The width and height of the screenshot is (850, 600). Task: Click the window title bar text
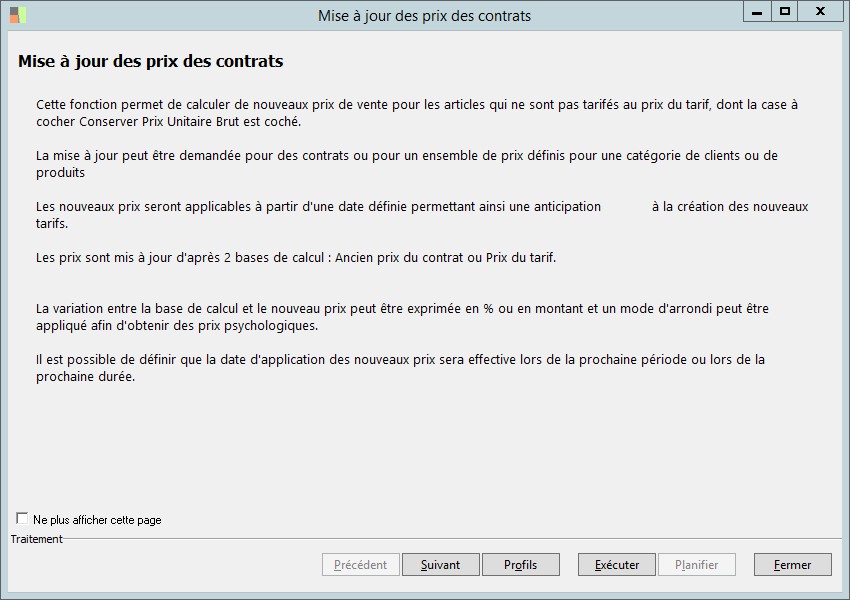(424, 15)
